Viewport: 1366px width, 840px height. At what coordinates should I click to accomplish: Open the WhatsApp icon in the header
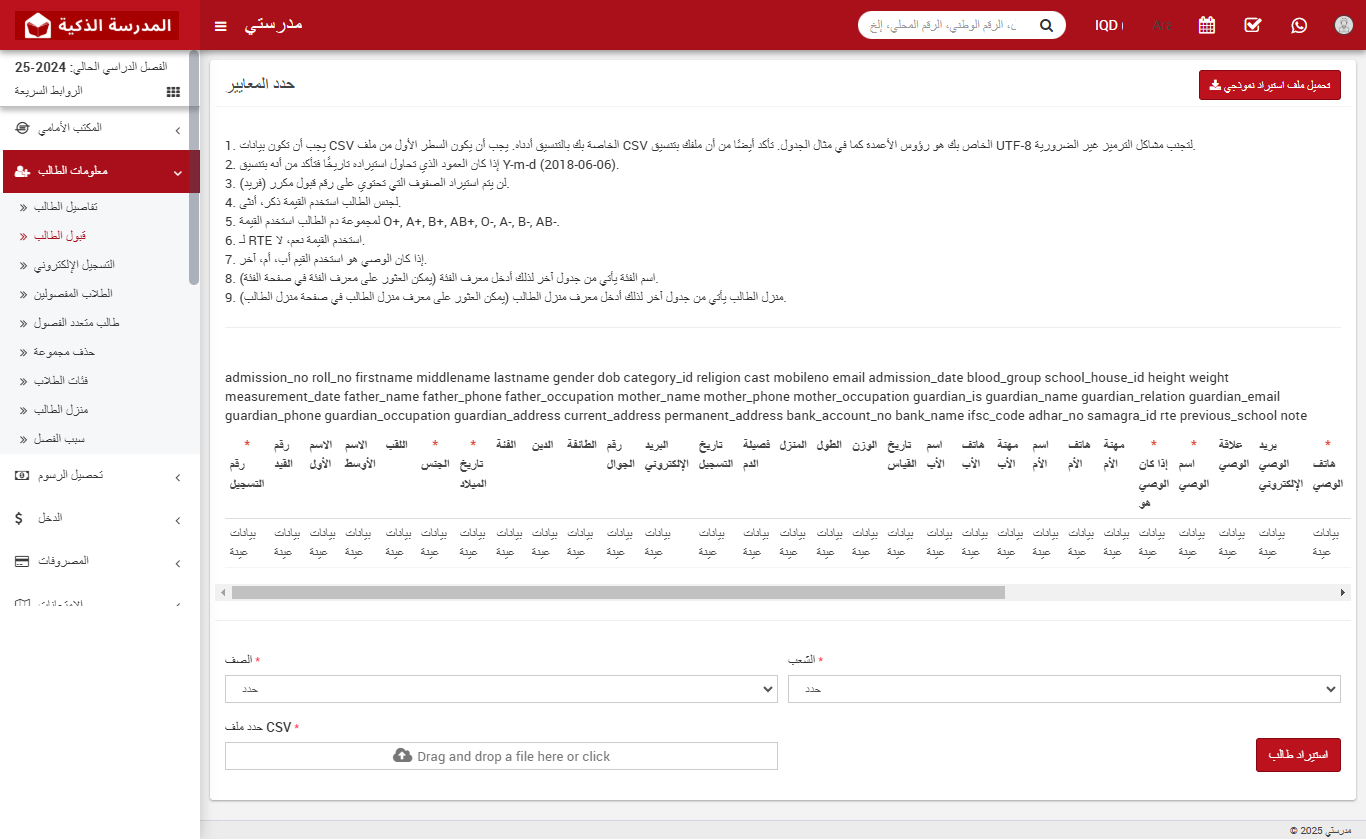coord(1298,25)
